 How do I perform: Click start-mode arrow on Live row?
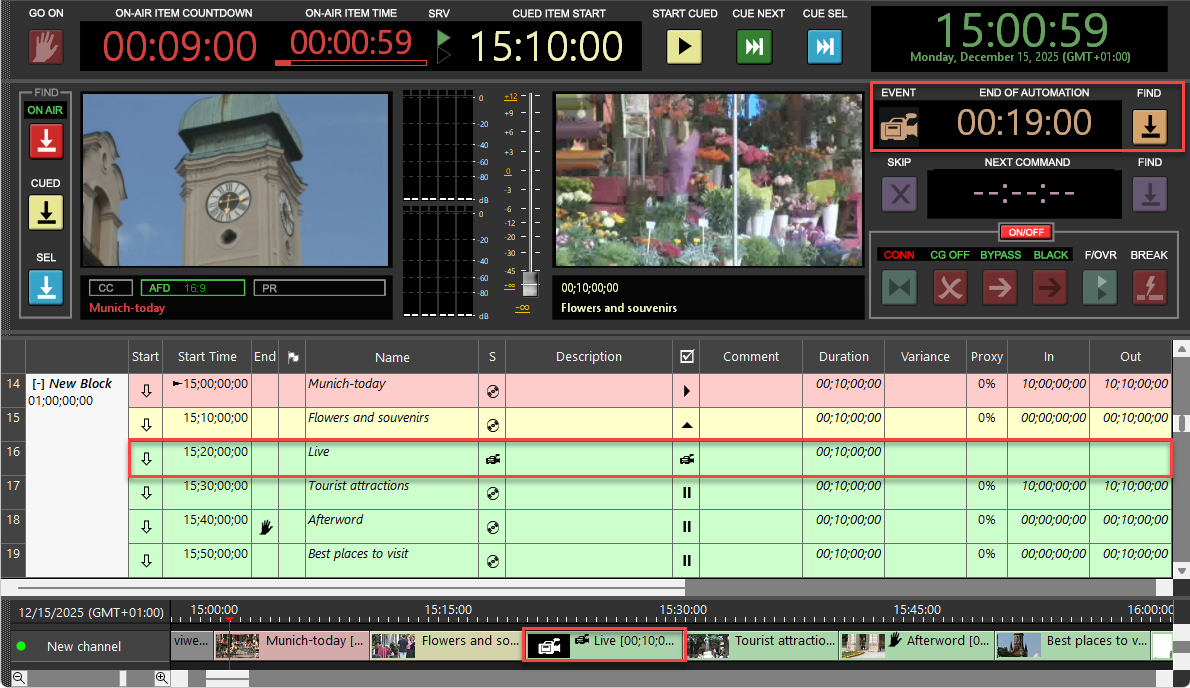tap(146, 459)
